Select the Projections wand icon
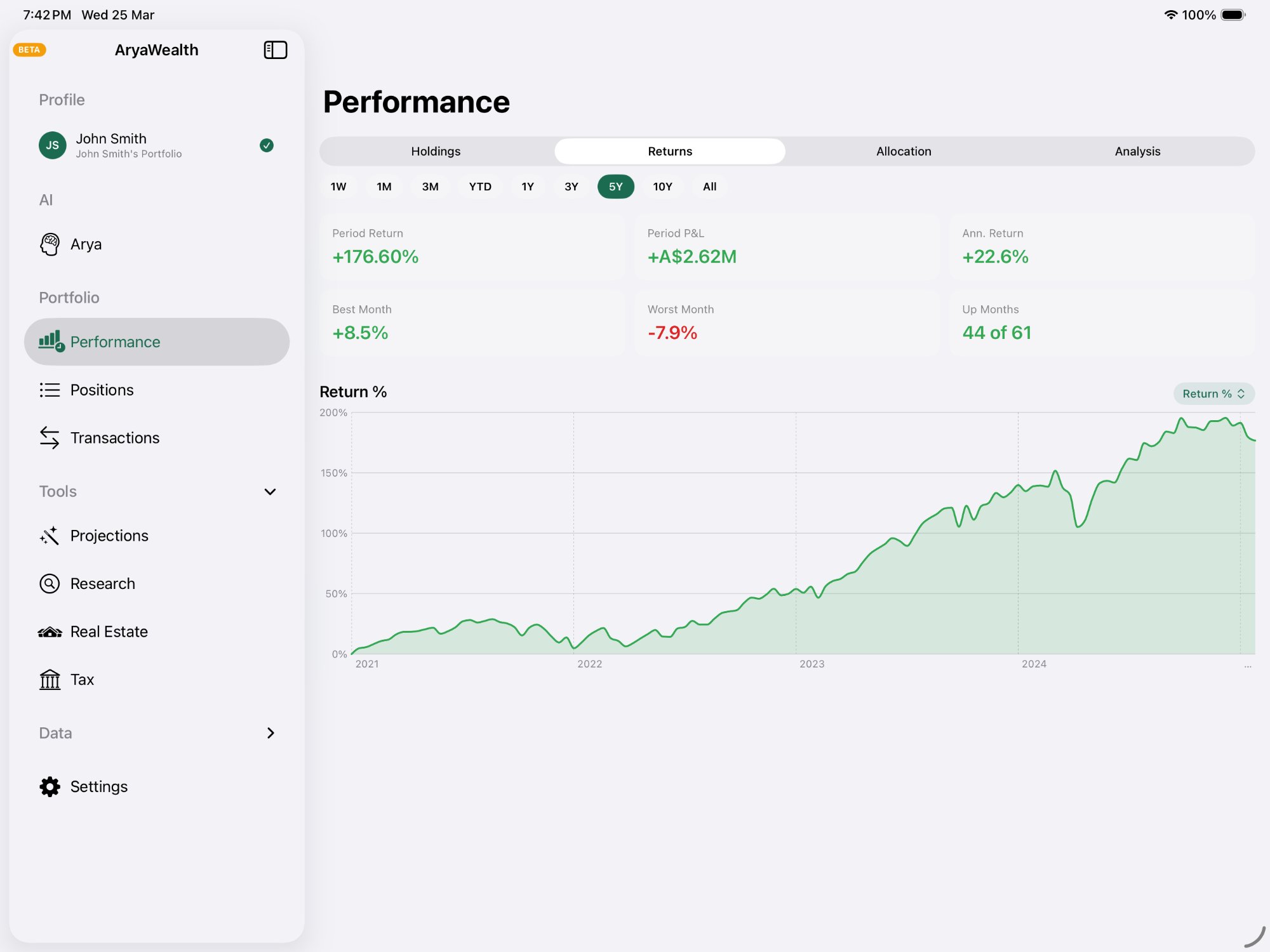 [50, 535]
